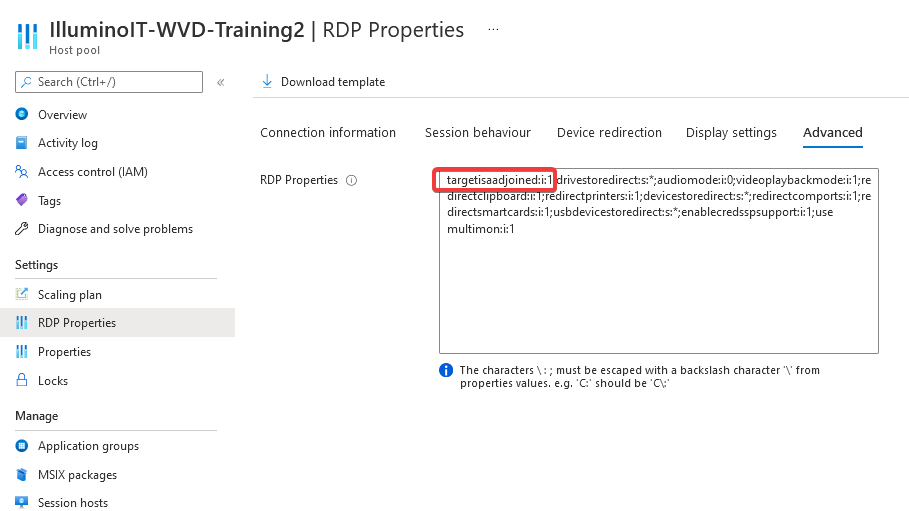Click the Properties bars icon
The width and height of the screenshot is (909, 511).
coord(21,351)
